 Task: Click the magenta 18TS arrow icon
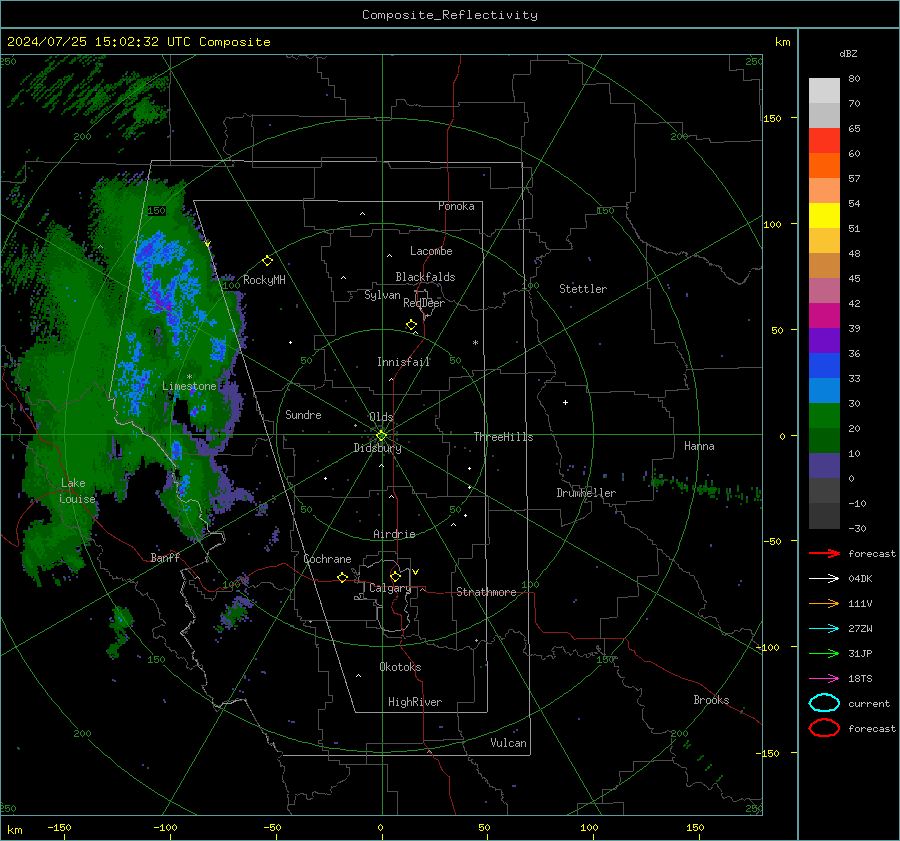(824, 679)
